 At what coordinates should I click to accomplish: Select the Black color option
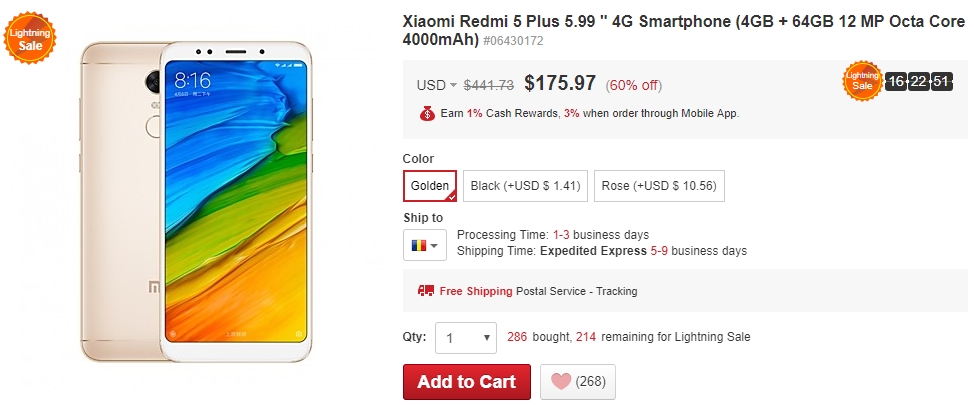coord(525,186)
